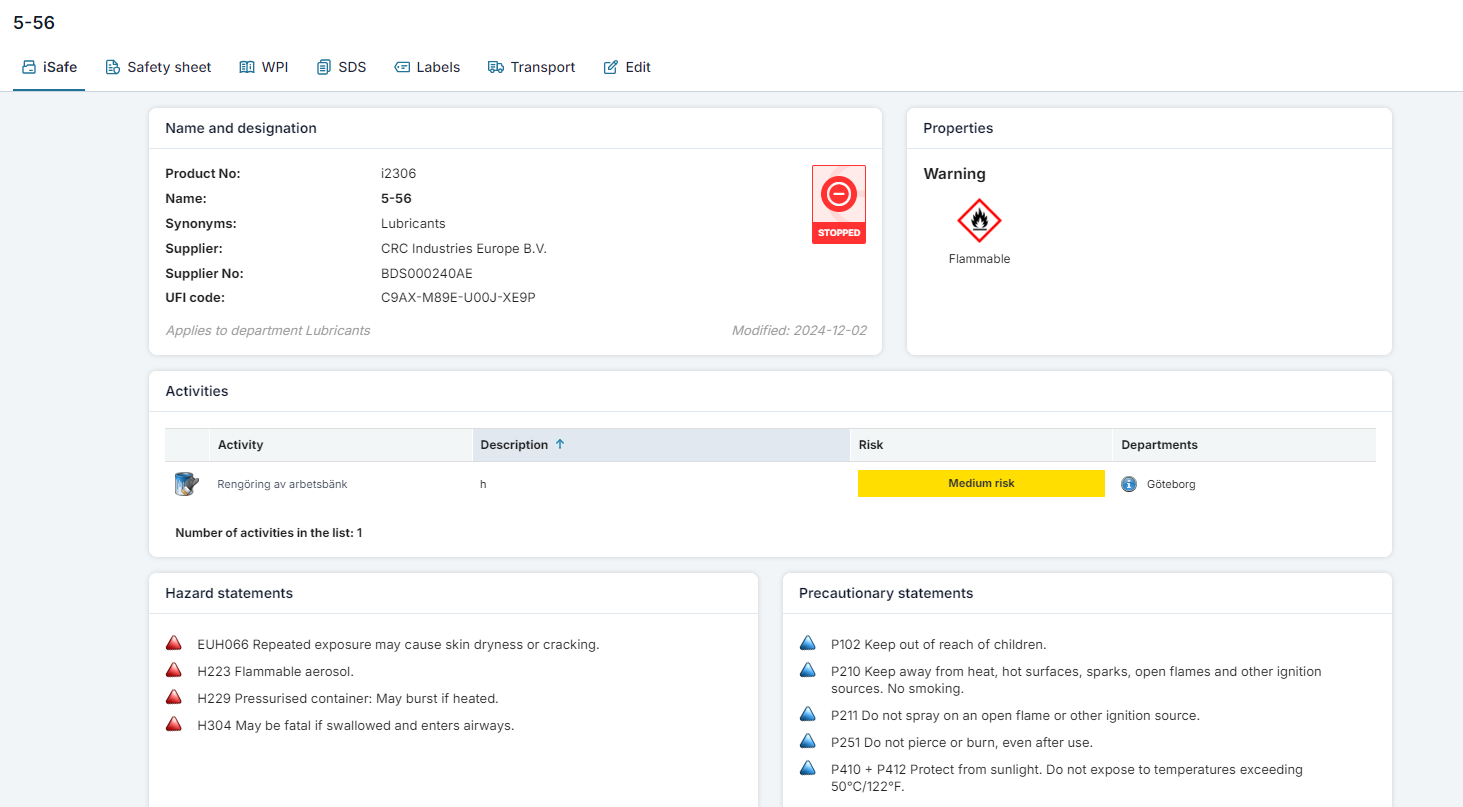
Task: Click the description cell 'h'
Action: click(x=483, y=484)
